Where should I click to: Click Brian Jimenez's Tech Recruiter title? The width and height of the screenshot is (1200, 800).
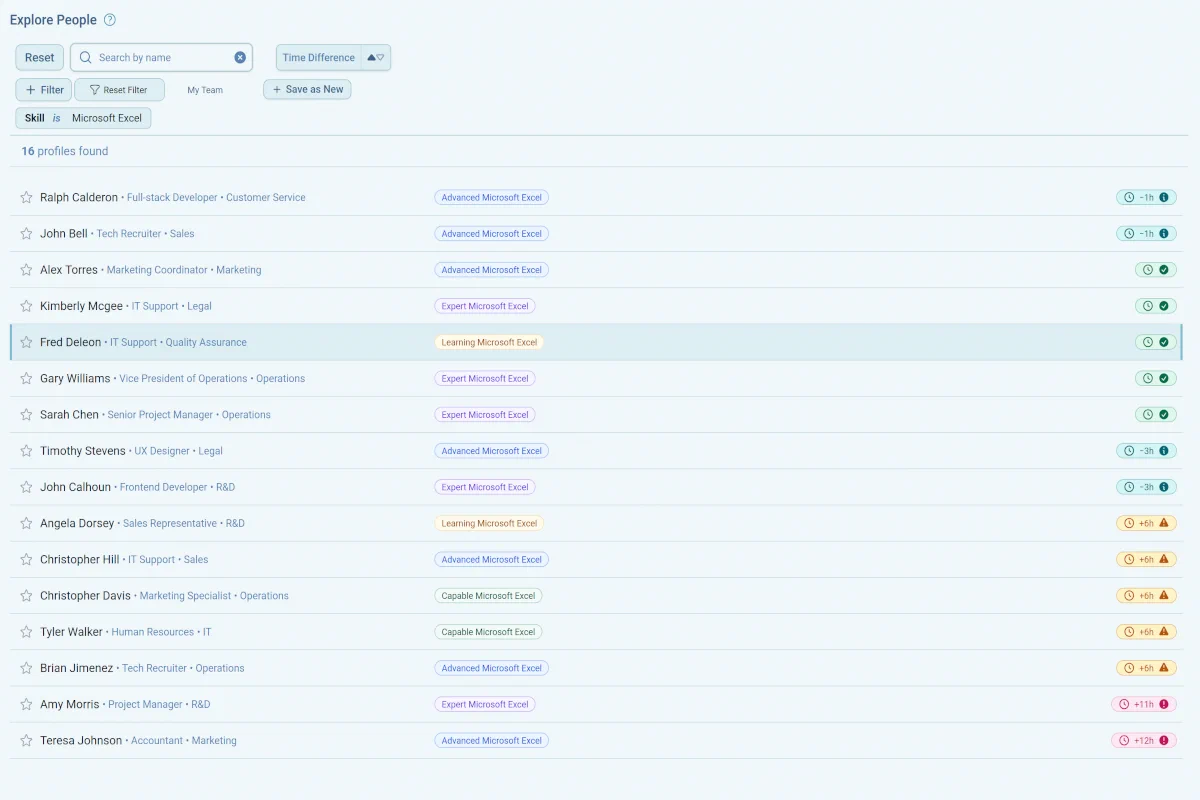click(x=154, y=668)
